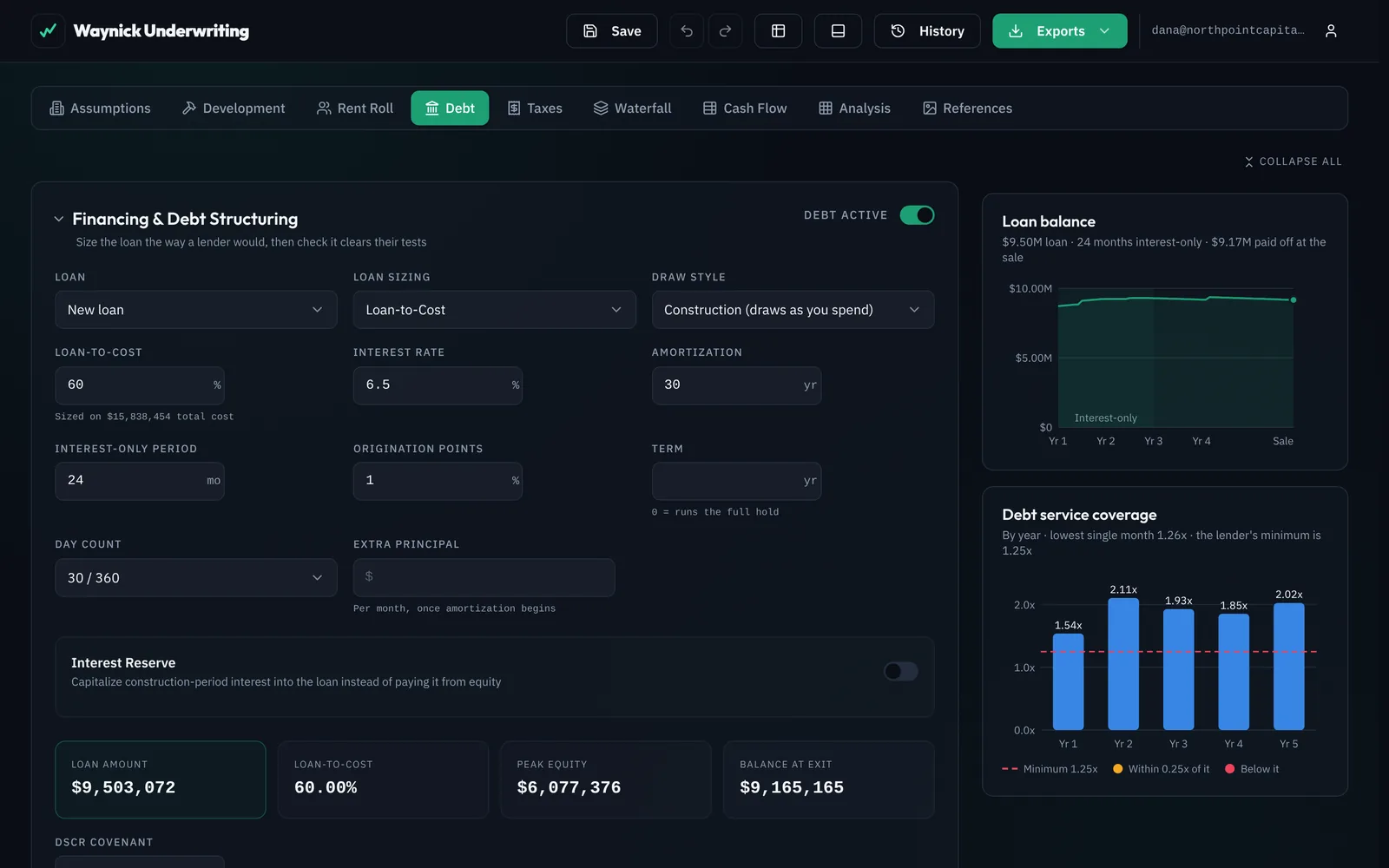Toggle the bottom panel layout icon
Viewport: 1389px width, 868px height.
click(x=838, y=31)
